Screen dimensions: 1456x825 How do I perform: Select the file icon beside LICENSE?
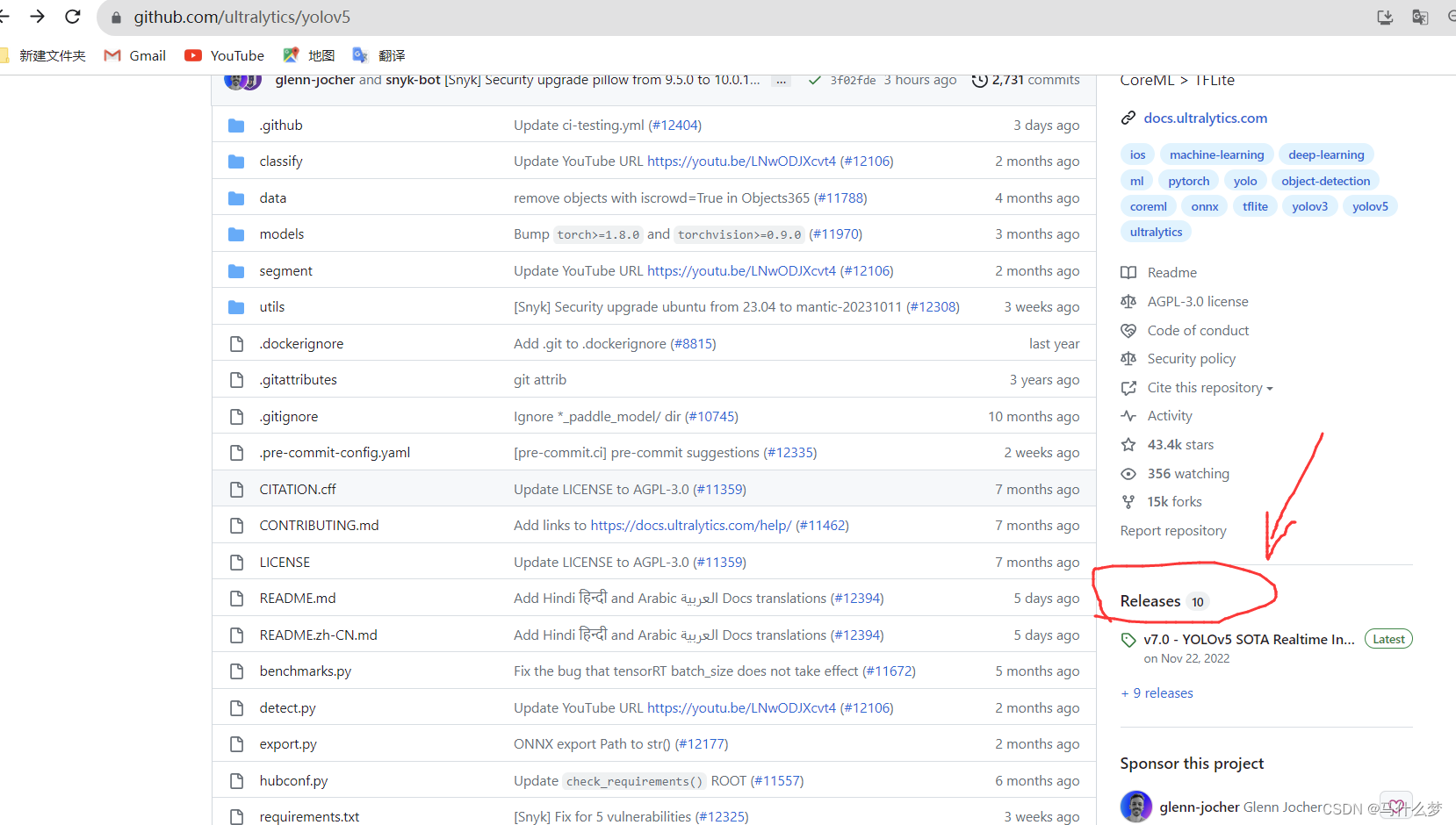click(x=236, y=562)
